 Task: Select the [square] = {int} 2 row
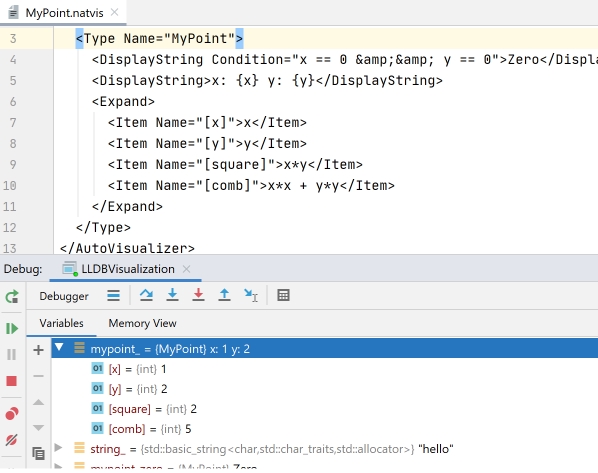[325, 409]
